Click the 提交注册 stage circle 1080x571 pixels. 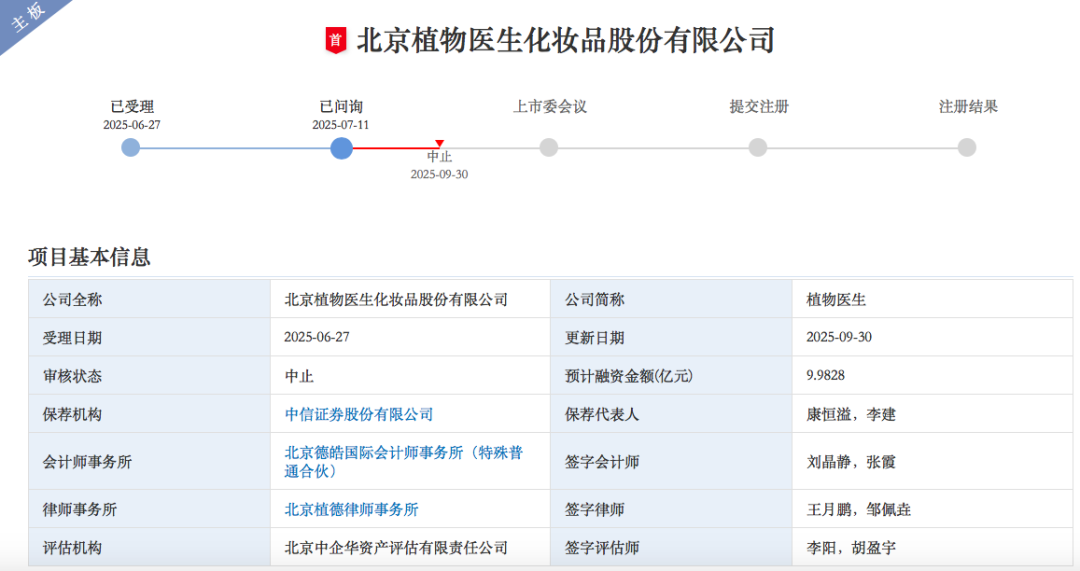point(758,148)
